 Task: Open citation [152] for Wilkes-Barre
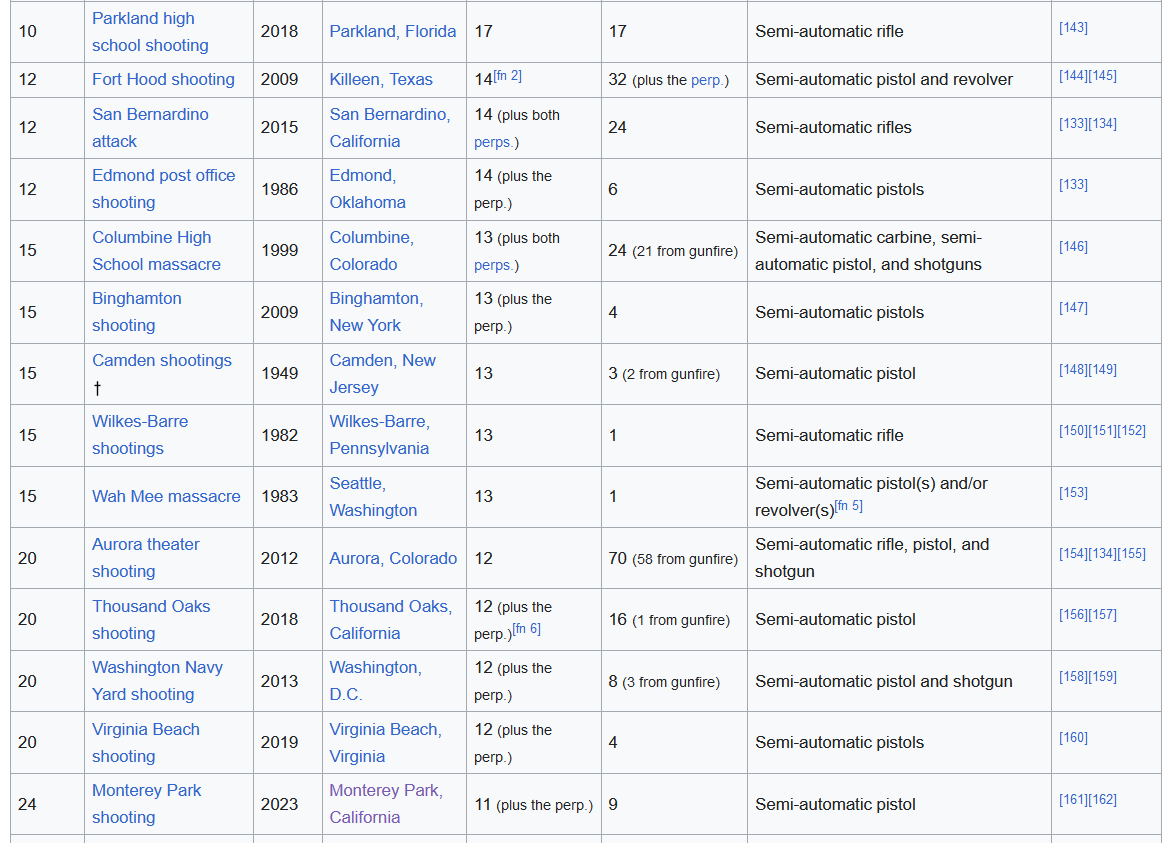point(1131,431)
